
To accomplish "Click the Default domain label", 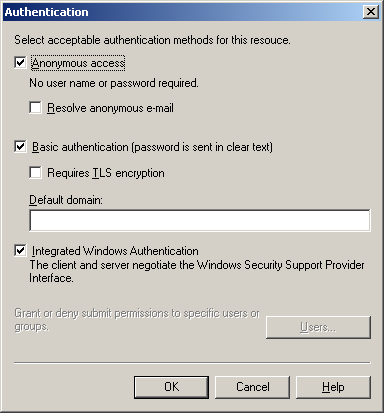I will click(66, 200).
